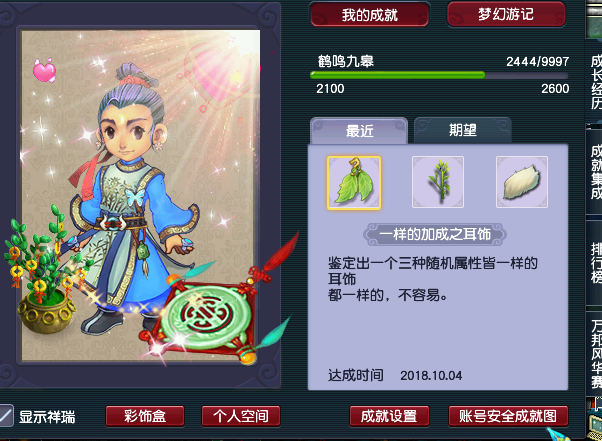Click the character portrait figure

[132, 200]
